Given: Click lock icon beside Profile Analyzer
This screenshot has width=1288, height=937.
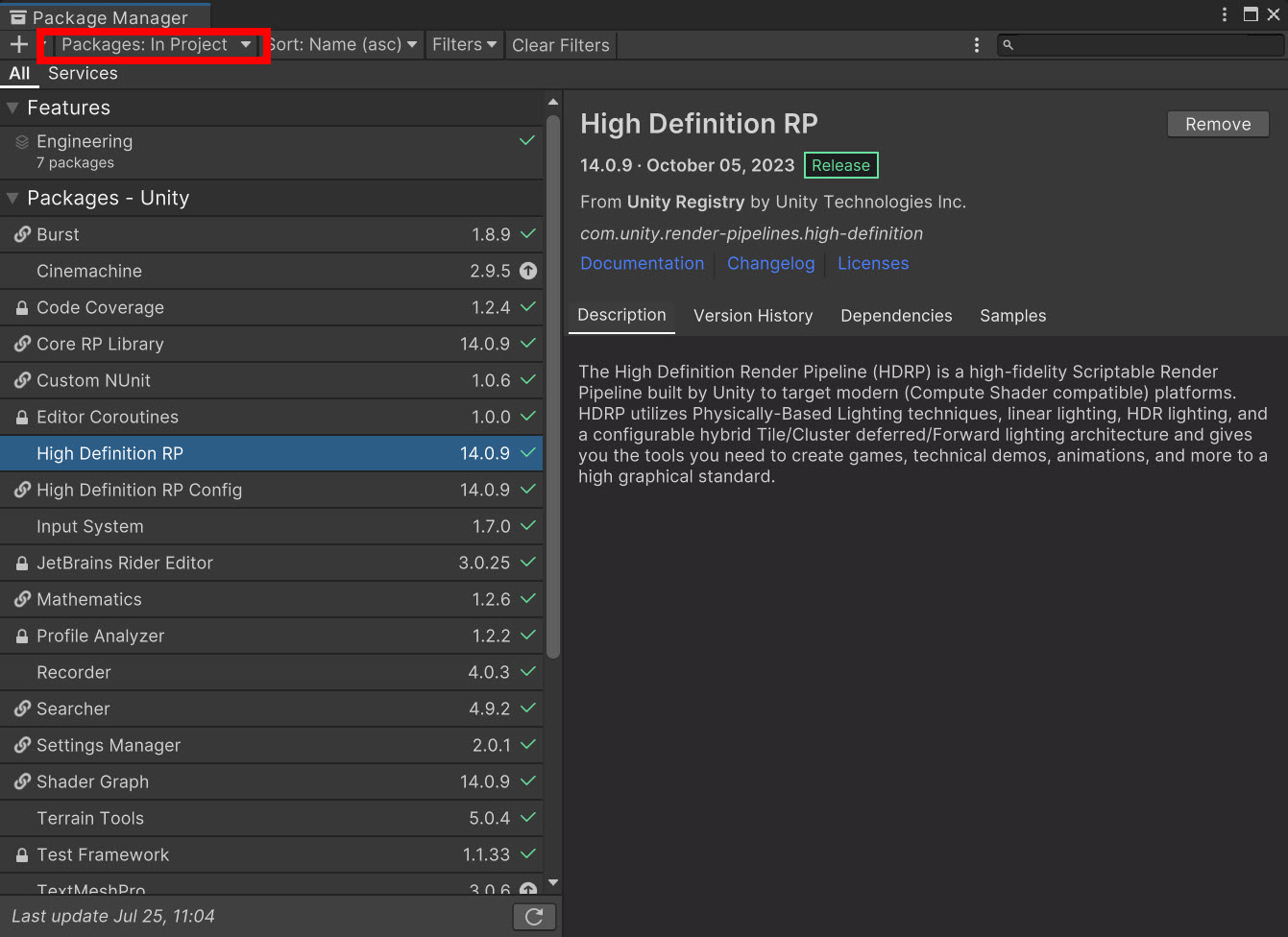Looking at the screenshot, I should (22, 637).
